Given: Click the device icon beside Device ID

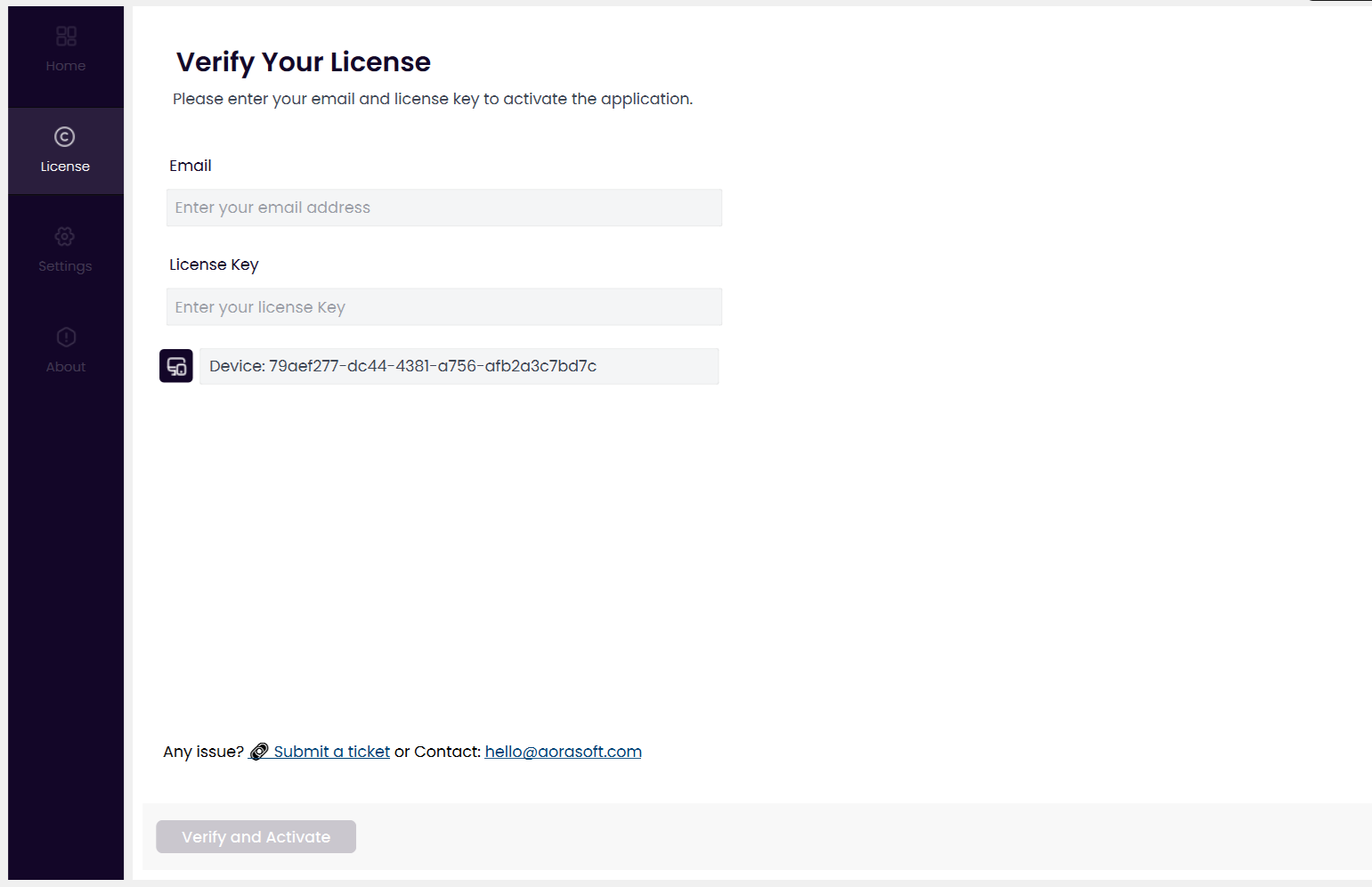Looking at the screenshot, I should click(176, 366).
